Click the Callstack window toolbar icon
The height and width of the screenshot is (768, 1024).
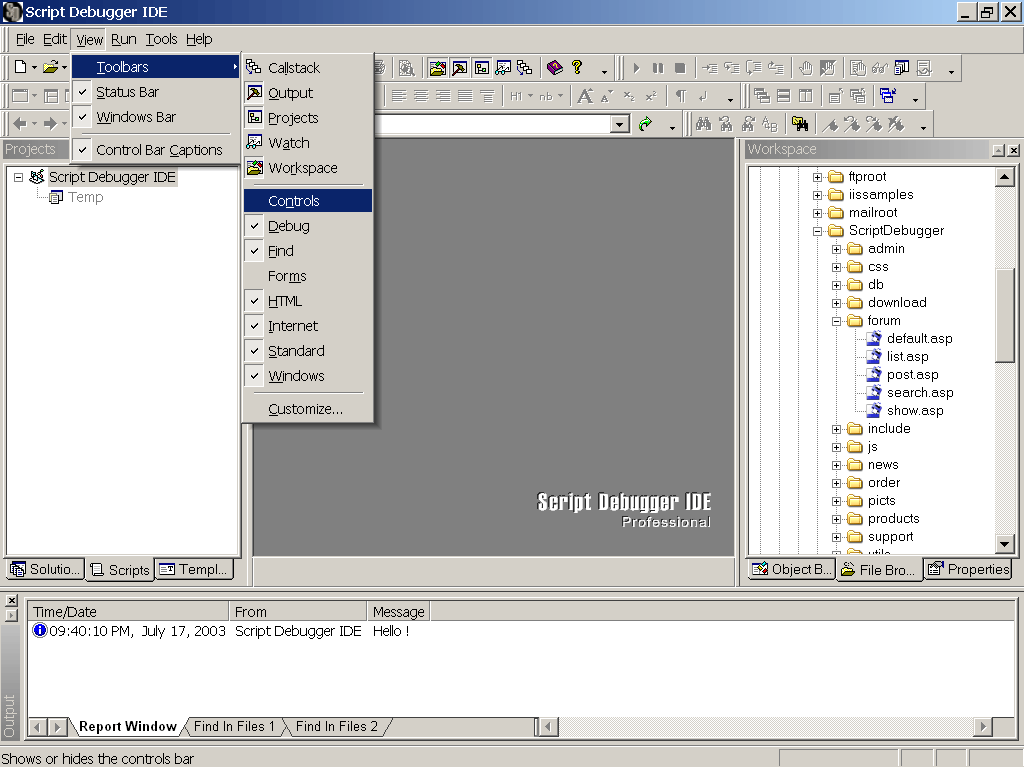tap(524, 68)
